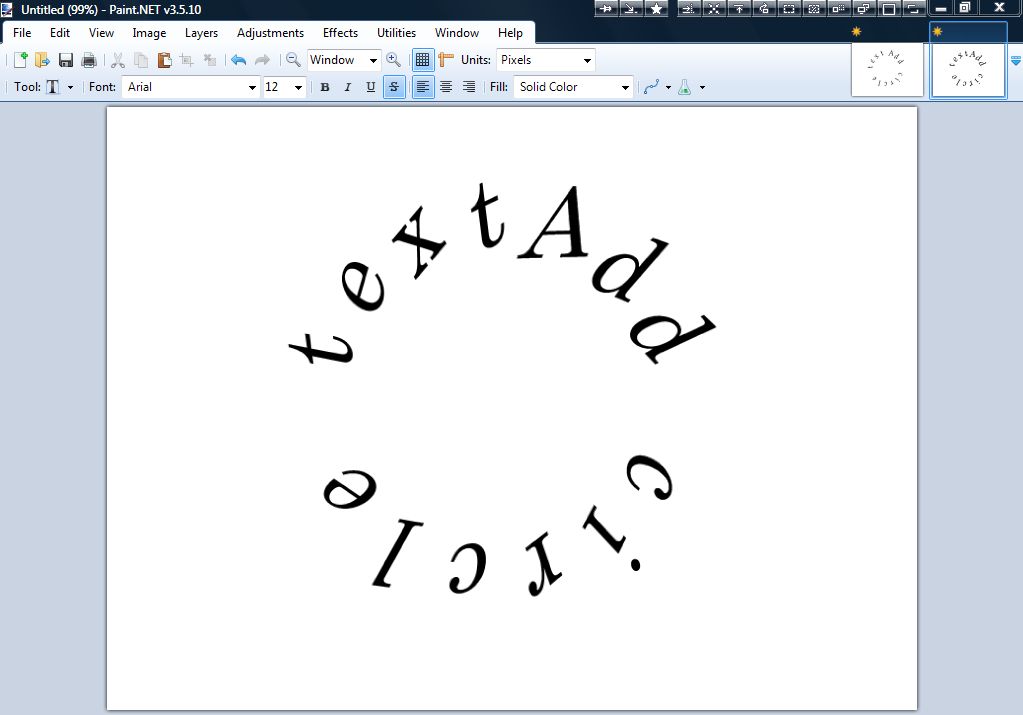The width and height of the screenshot is (1023, 715).
Task: Open a file using the Open icon
Action: pos(40,60)
